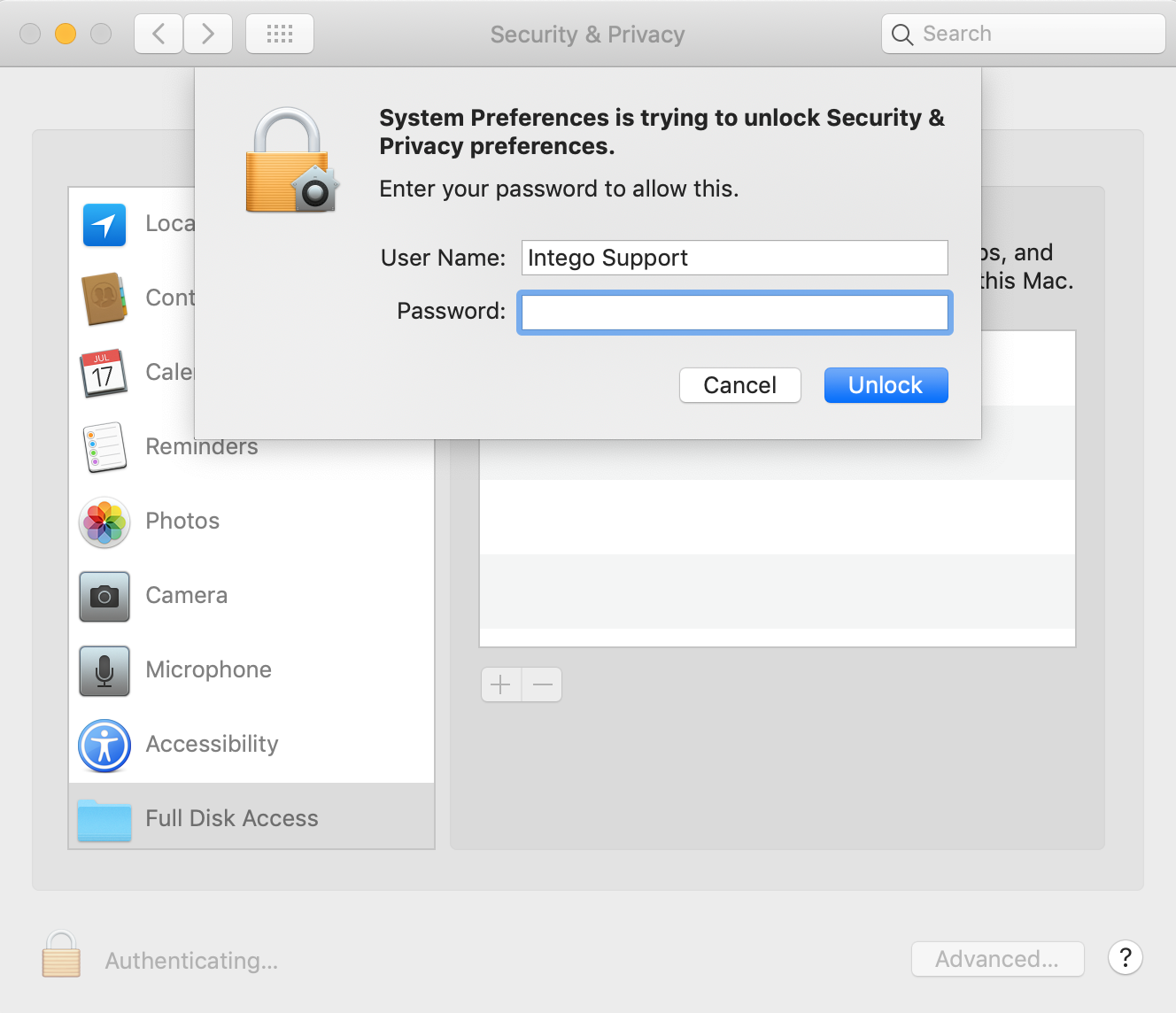This screenshot has height=1013, width=1176.
Task: Click the magnifying glass in Search
Action: 901,35
